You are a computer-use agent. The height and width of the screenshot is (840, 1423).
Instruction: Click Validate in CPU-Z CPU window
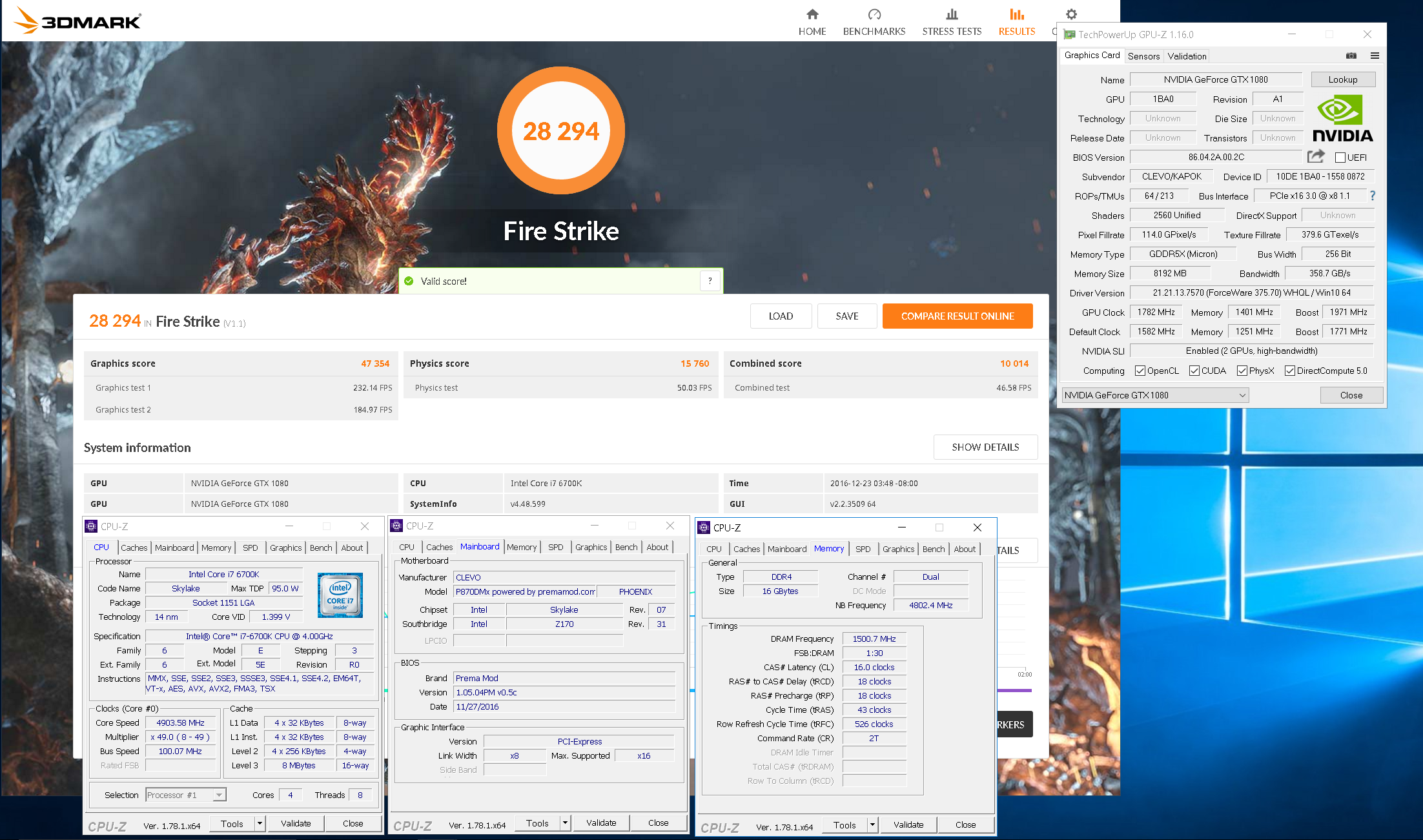[296, 823]
